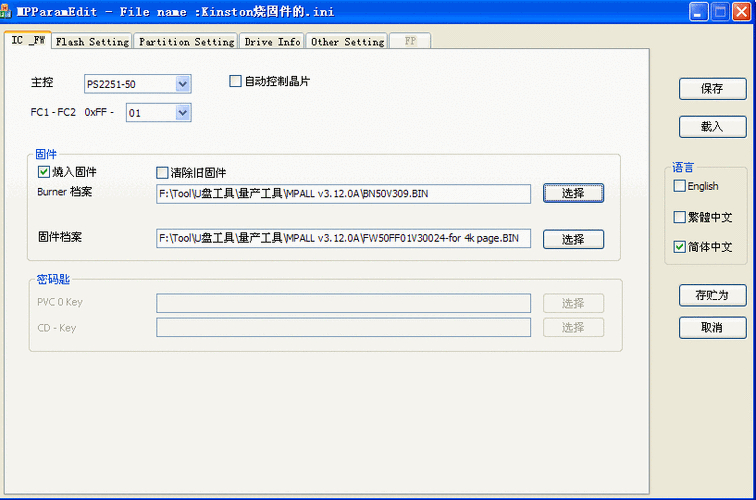Click 选择 button for 固件档案

pyautogui.click(x=573, y=239)
